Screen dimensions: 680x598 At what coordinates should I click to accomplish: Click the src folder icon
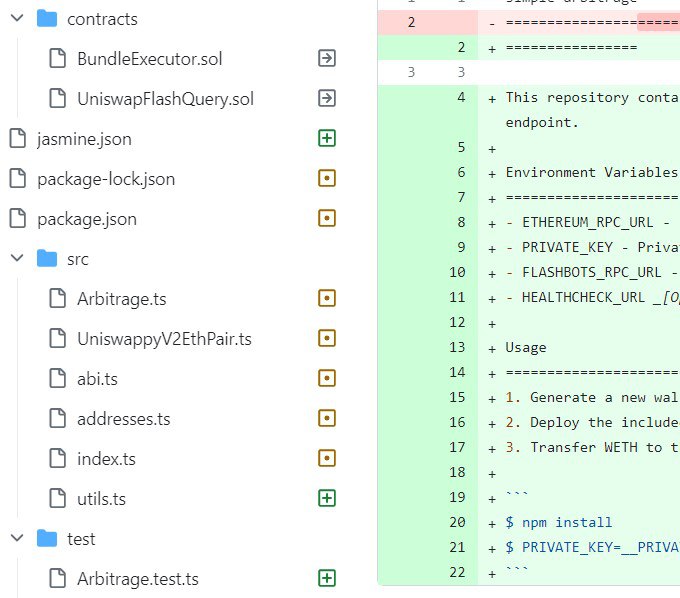pyautogui.click(x=47, y=258)
